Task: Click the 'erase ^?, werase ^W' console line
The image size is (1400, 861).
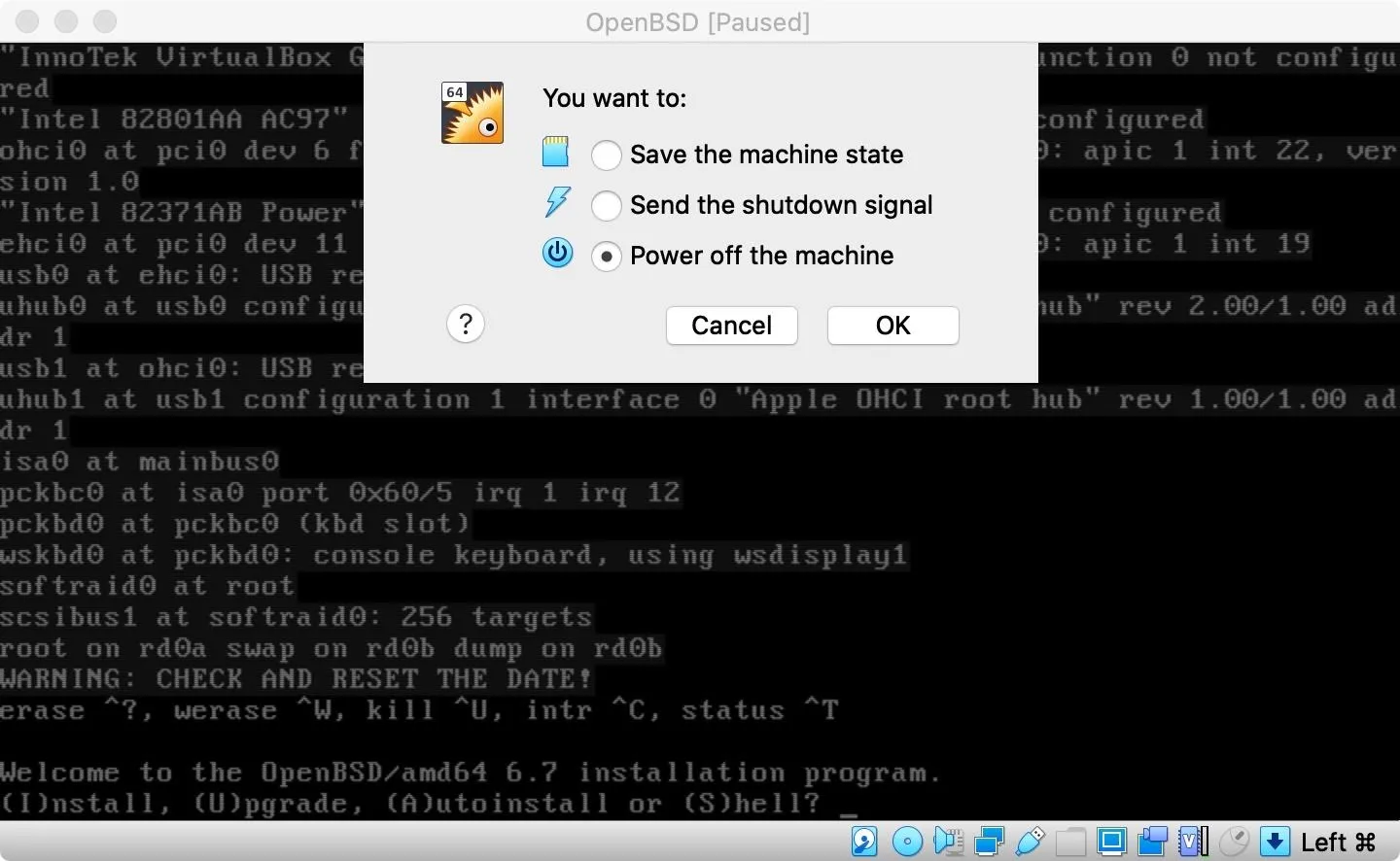Action: [x=418, y=711]
